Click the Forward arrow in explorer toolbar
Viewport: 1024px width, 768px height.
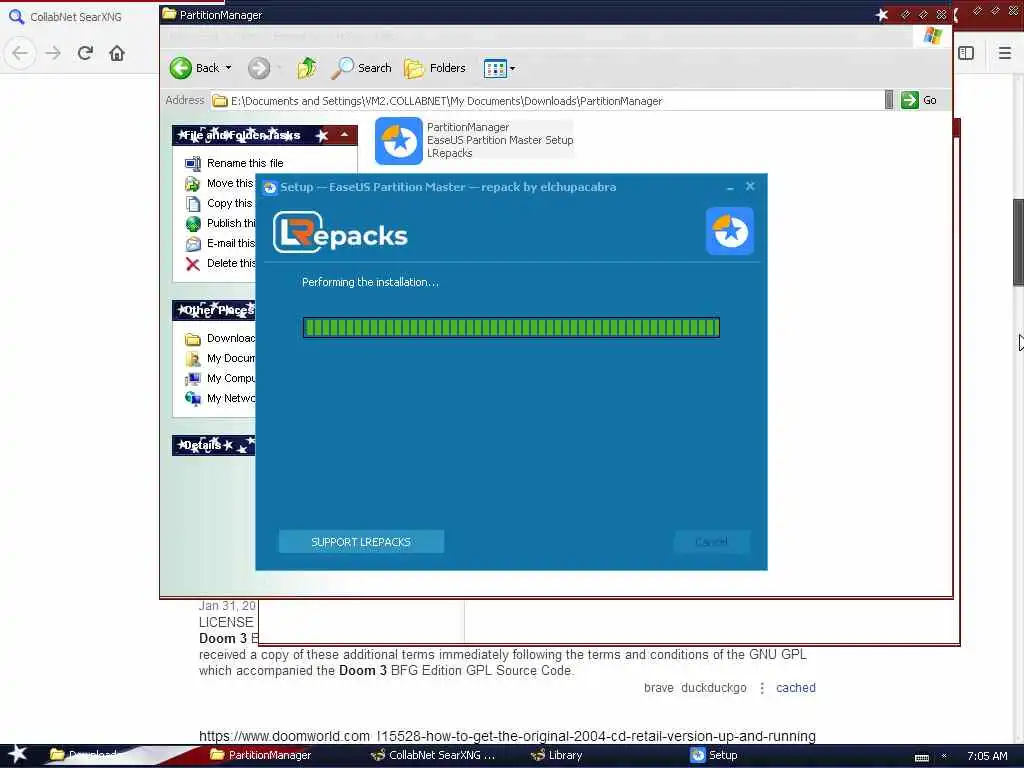pyautogui.click(x=259, y=68)
